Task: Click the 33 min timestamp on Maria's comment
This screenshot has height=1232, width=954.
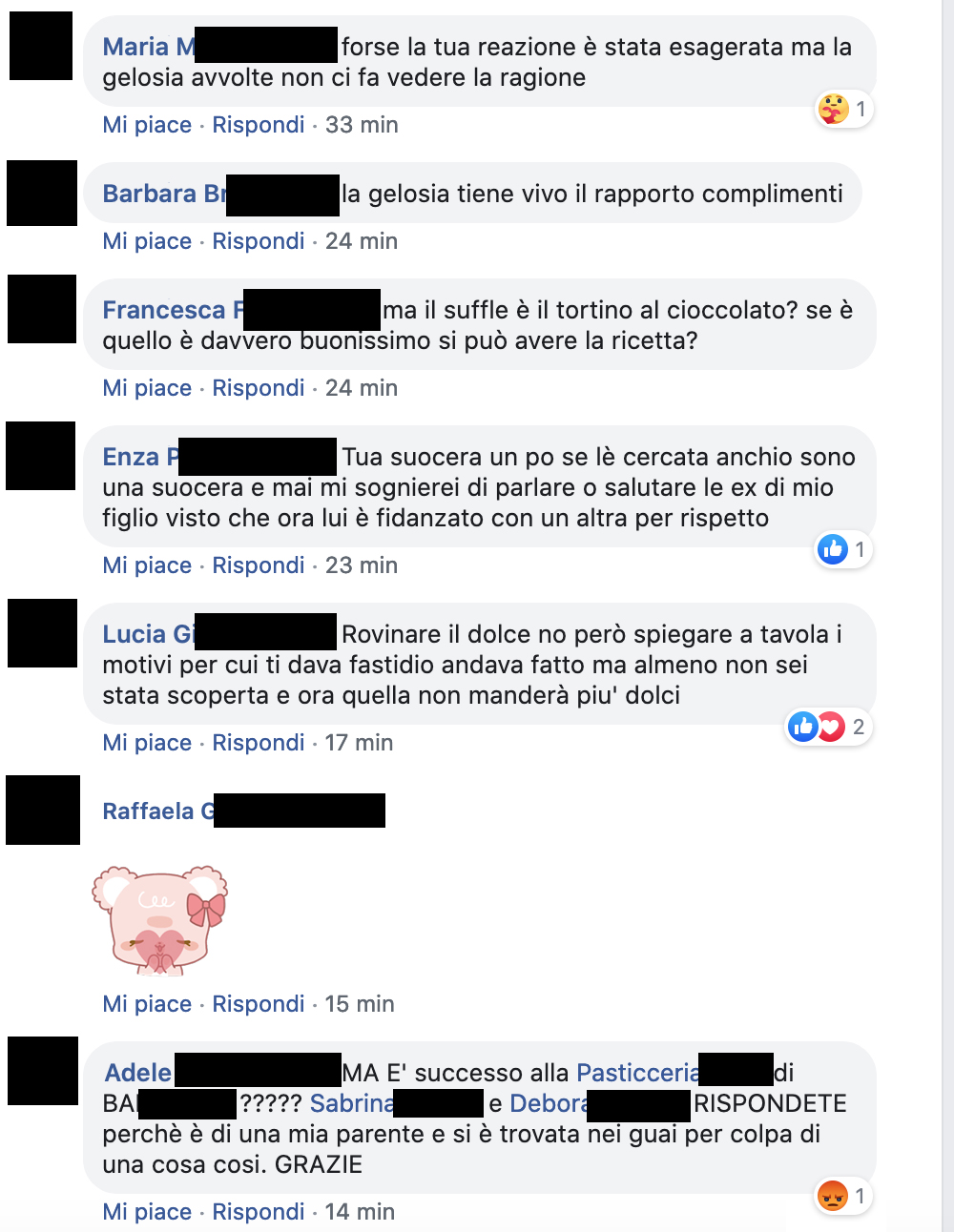Action: click(x=362, y=125)
